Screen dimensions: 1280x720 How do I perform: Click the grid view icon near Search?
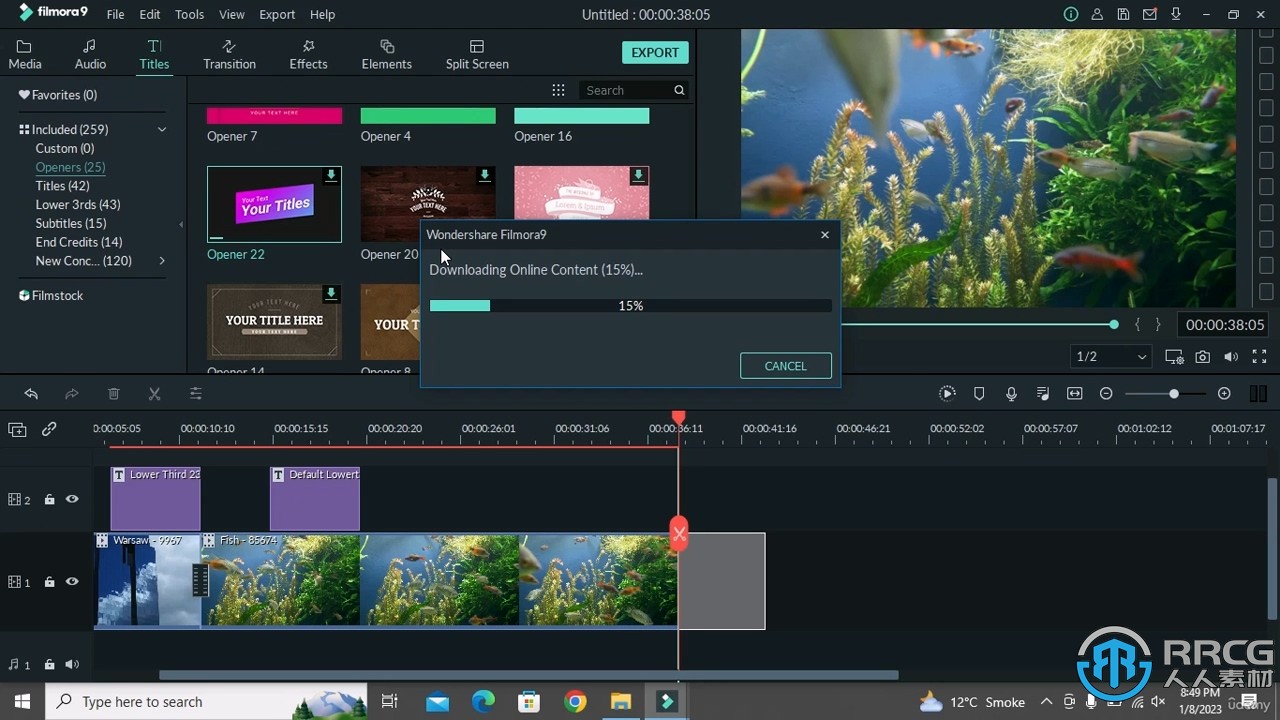tap(558, 90)
